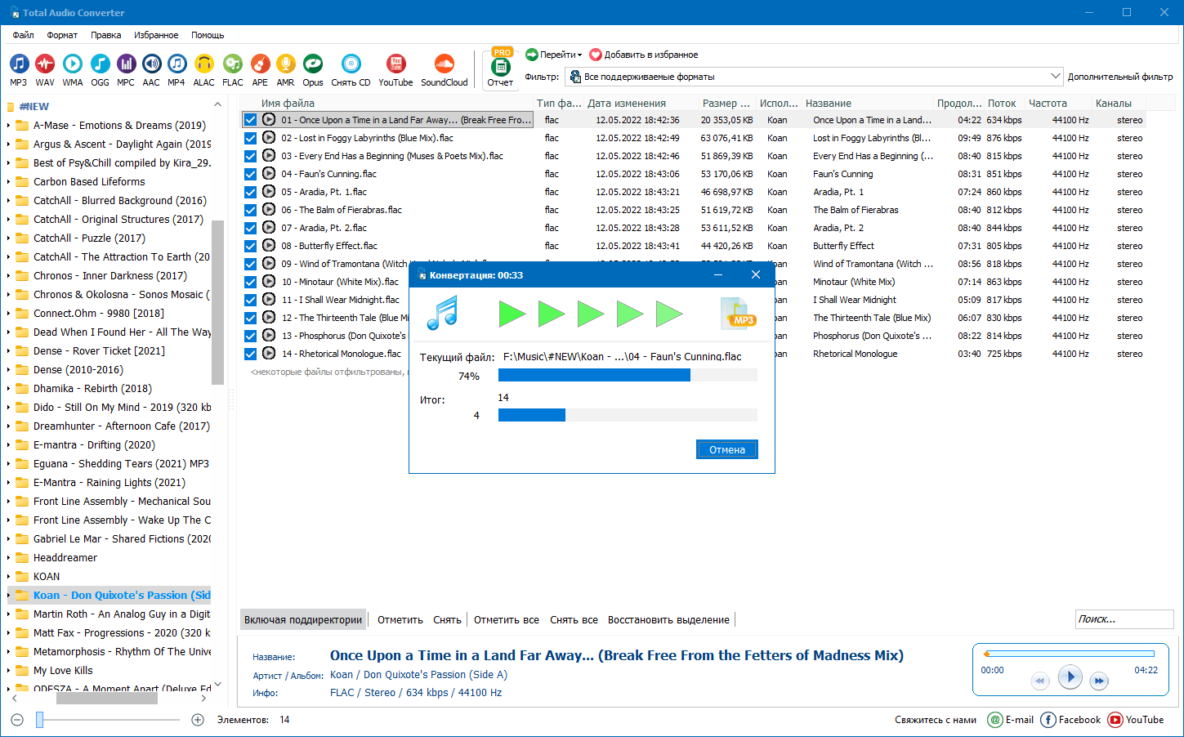Screen dimensions: 1184x737
Task: Open the Фильтр formats dropdown
Action: (814, 76)
